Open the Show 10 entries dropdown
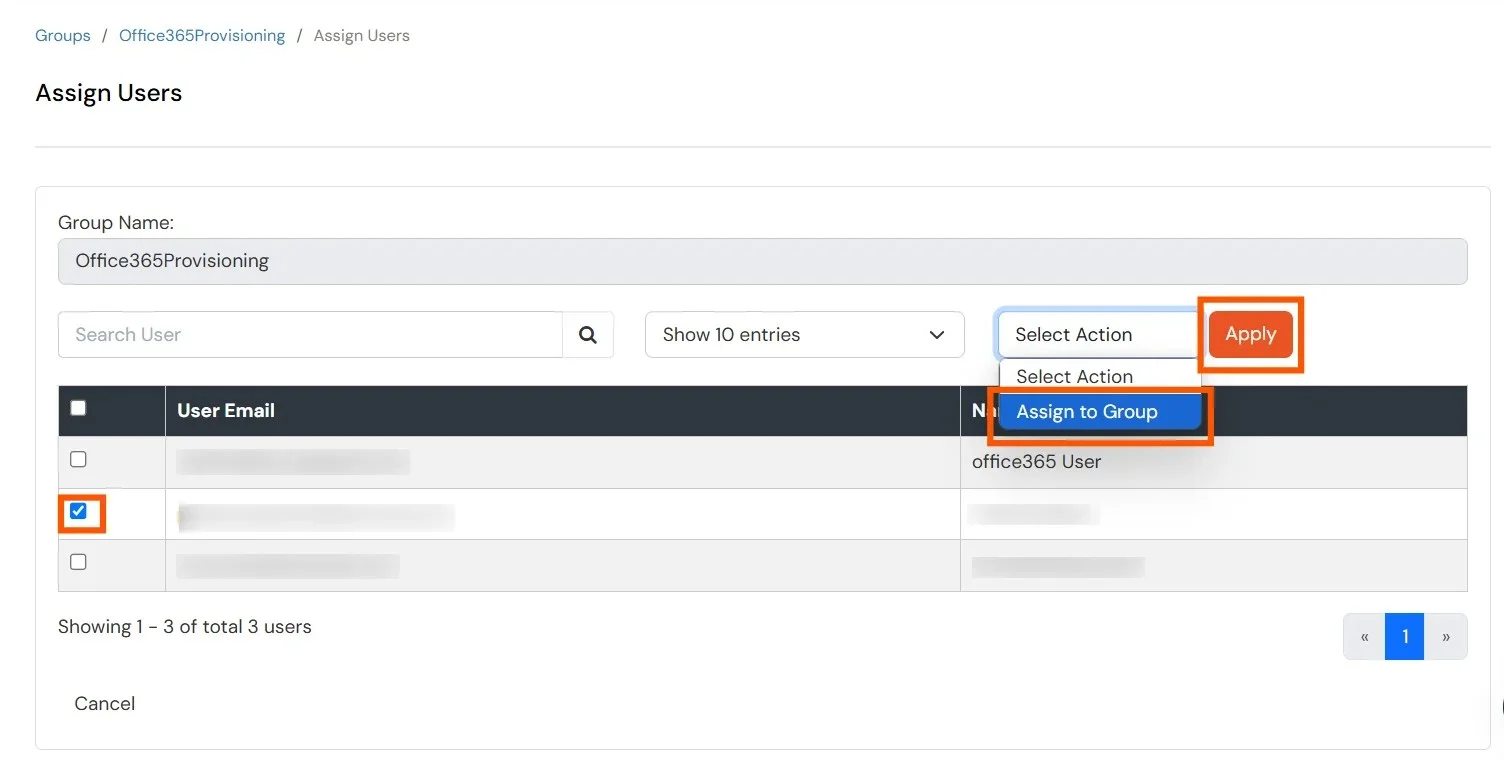The height and width of the screenshot is (760, 1504). [x=803, y=334]
